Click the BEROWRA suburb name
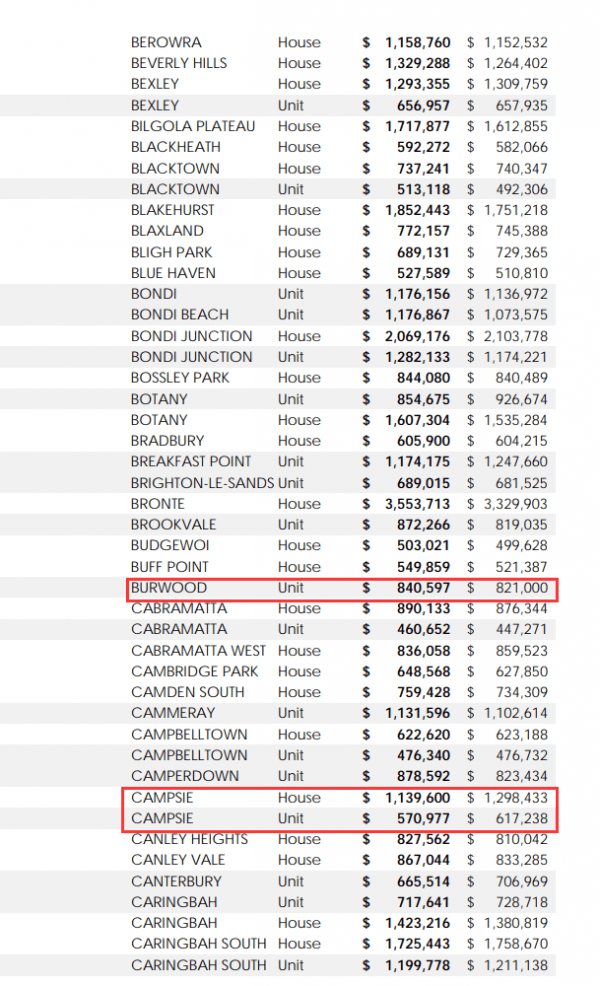This screenshot has height=986, width=600. click(166, 42)
